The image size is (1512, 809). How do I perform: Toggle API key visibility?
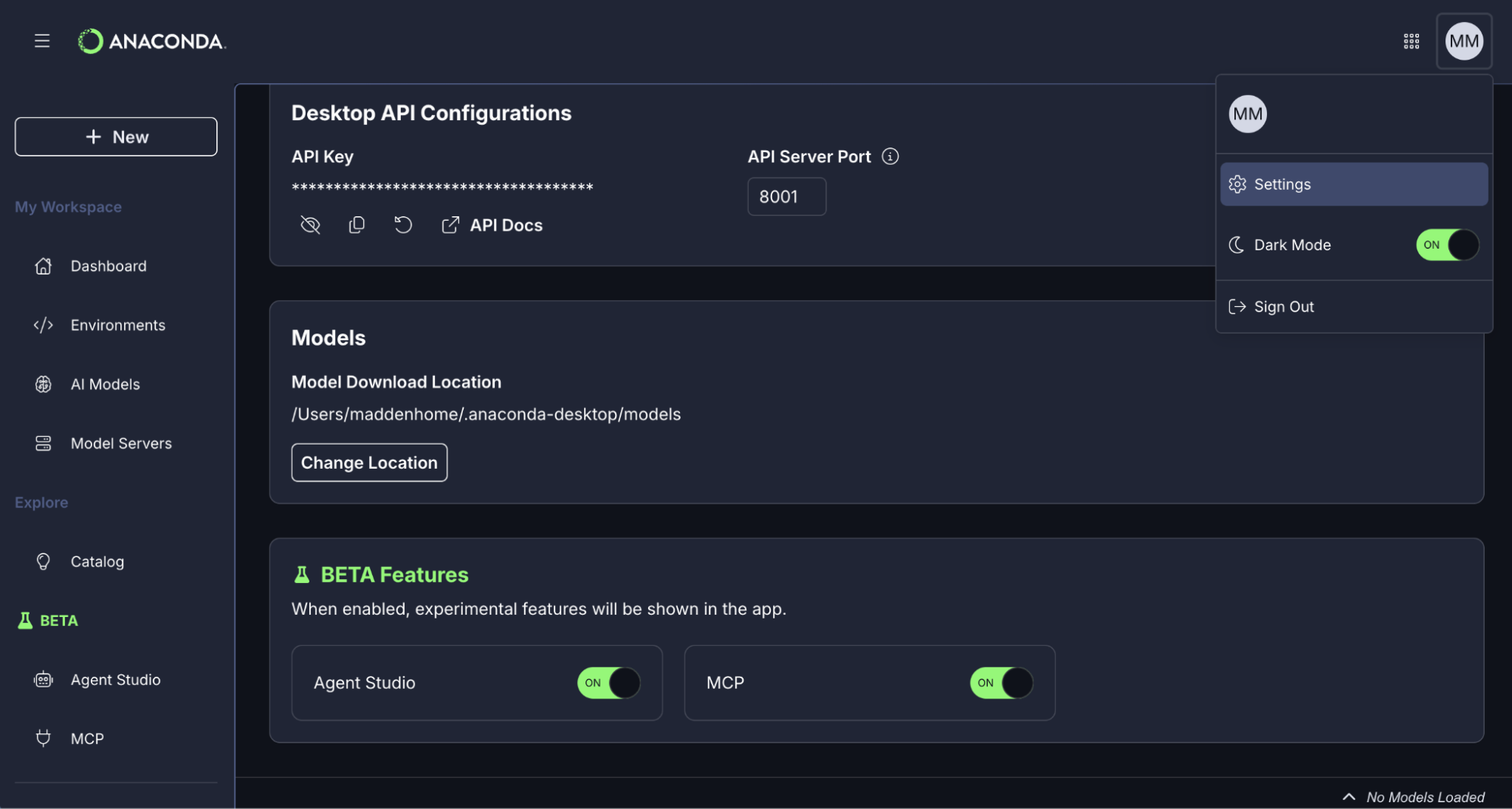(x=310, y=225)
